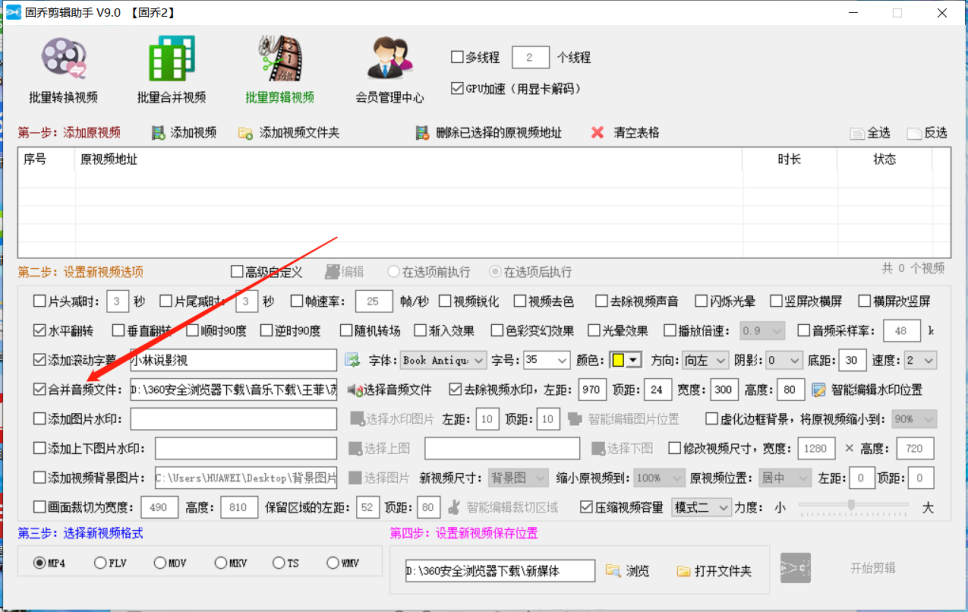Open the 批量转换视频 tool
This screenshot has height=612, width=968.
(x=63, y=70)
